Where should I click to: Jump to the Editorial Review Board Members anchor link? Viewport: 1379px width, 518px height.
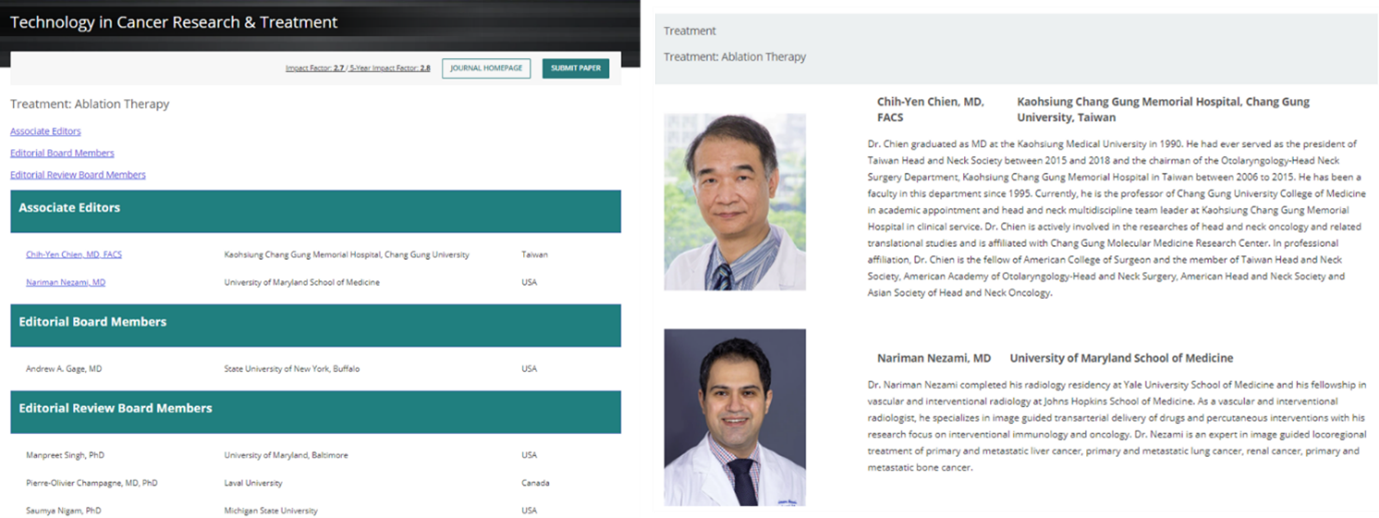click(78, 175)
